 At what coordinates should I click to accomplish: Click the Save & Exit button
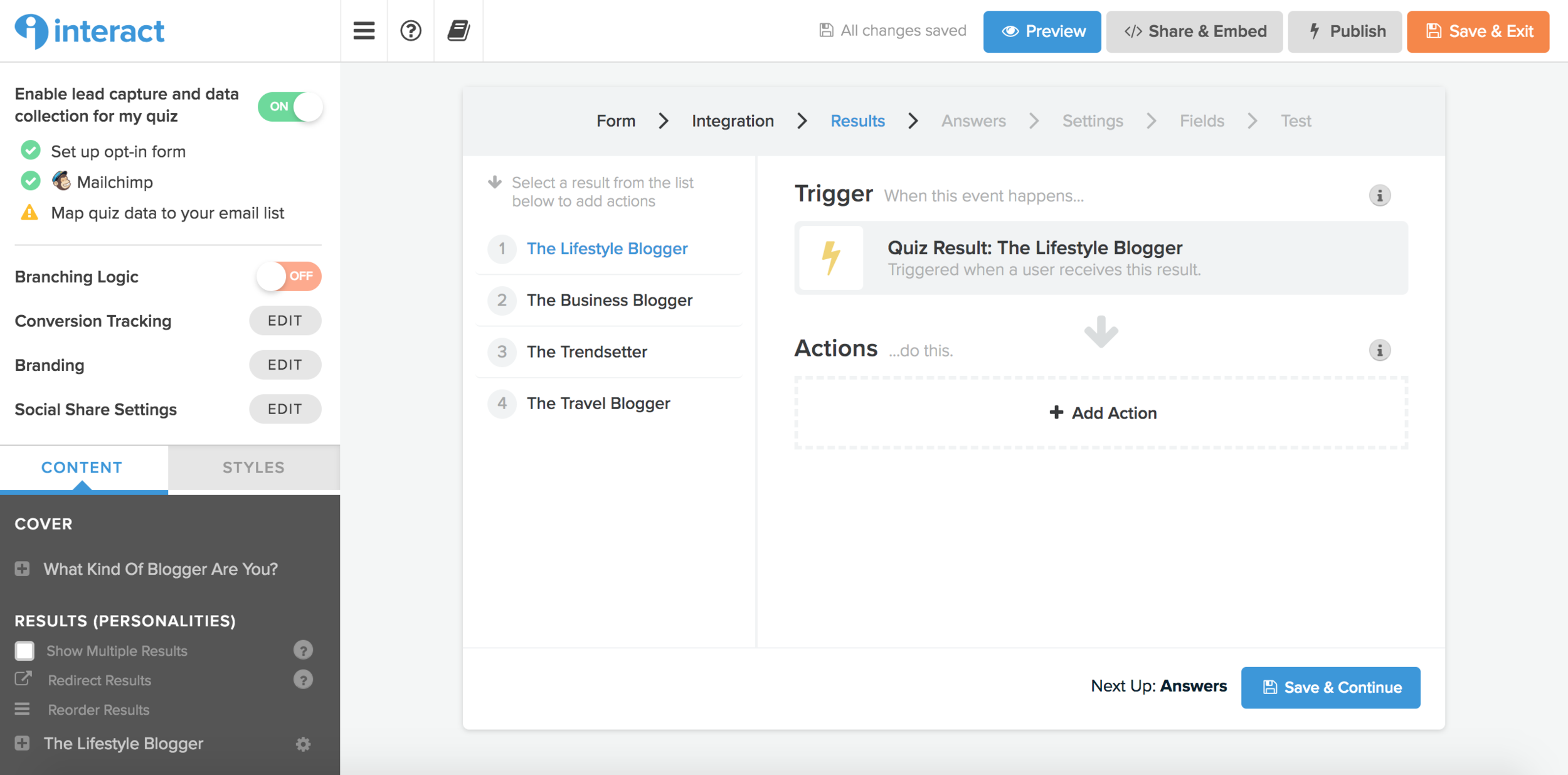click(x=1478, y=31)
